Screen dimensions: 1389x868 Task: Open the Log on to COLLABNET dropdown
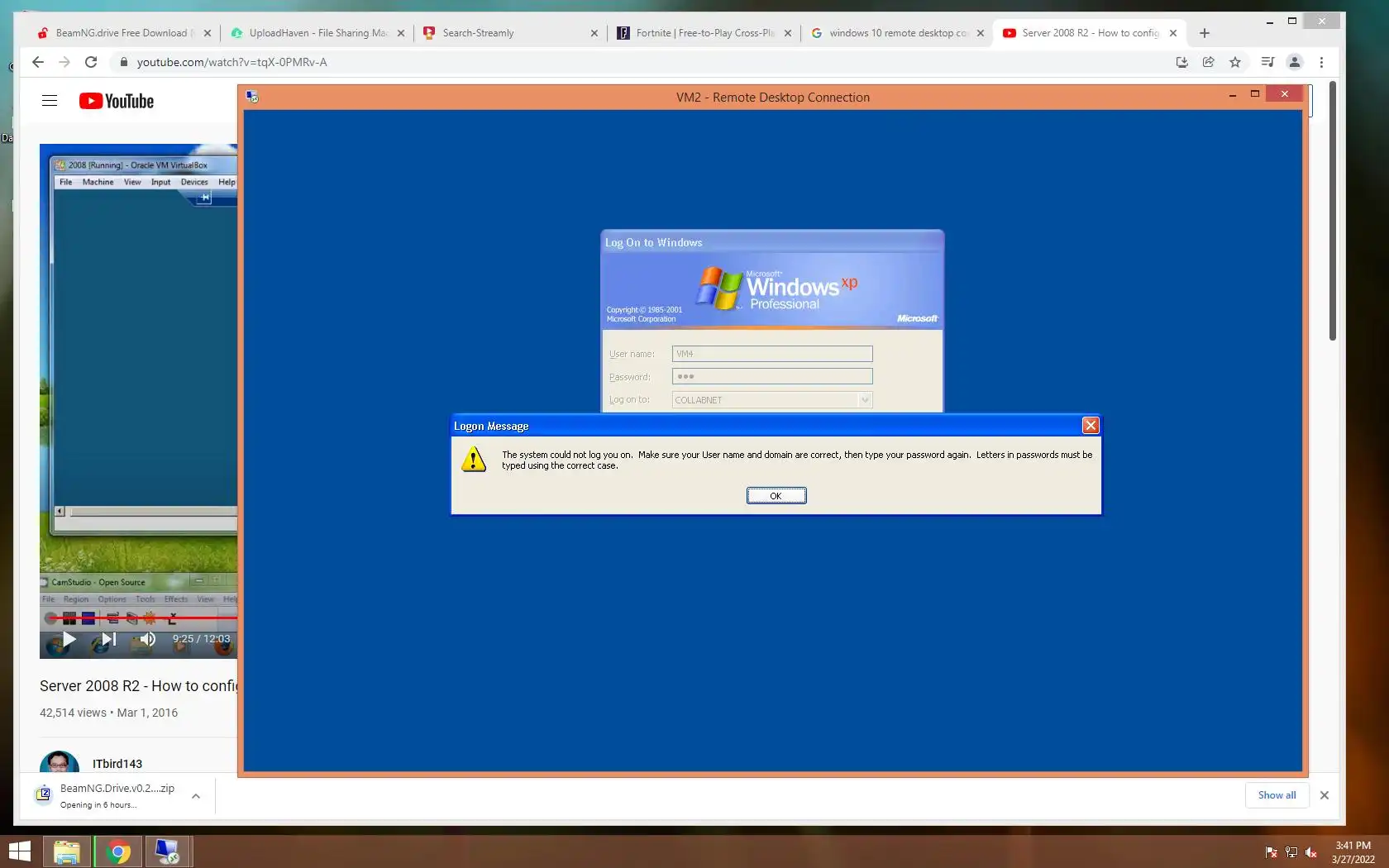(865, 400)
